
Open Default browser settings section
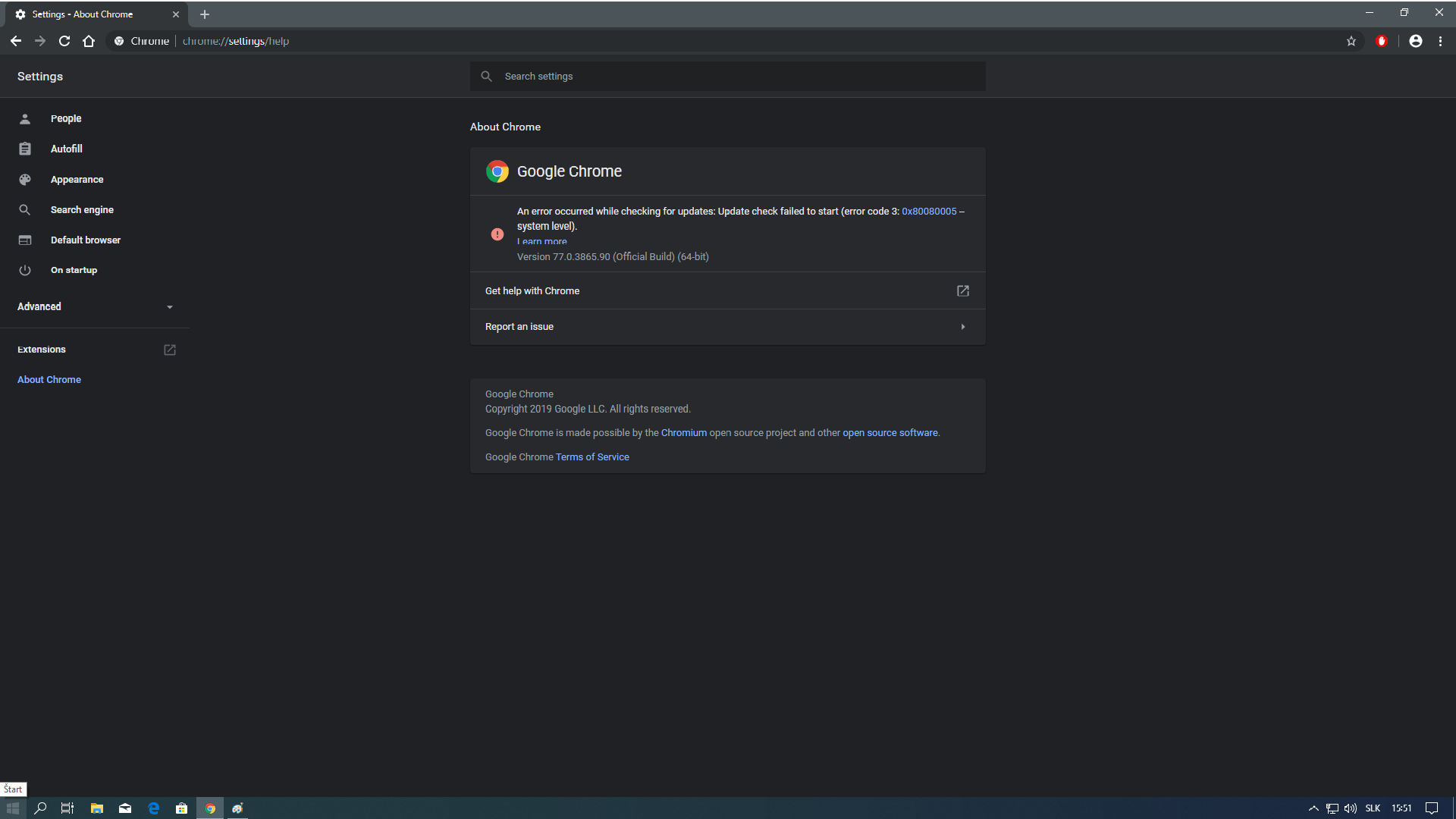[86, 240]
